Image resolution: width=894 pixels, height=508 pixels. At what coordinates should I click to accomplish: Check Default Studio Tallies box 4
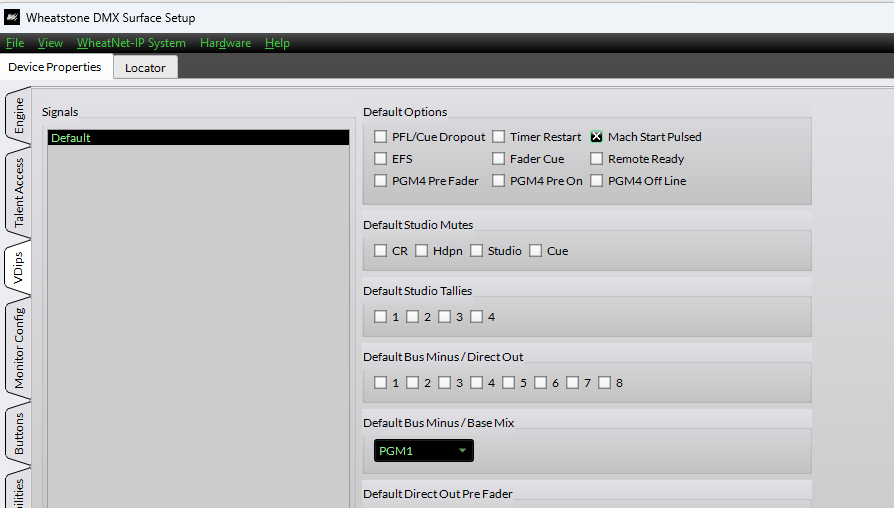tap(476, 316)
